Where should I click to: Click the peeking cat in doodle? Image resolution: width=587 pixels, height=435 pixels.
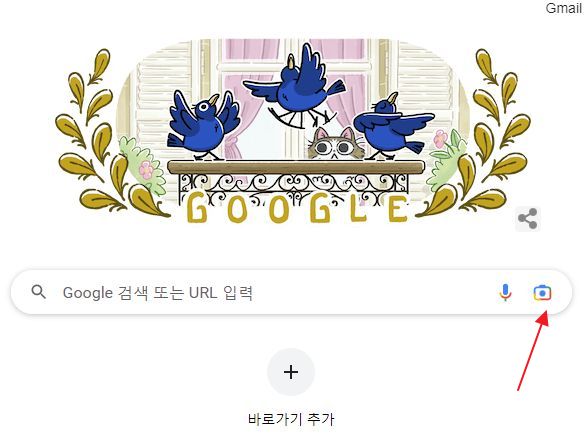(x=336, y=144)
